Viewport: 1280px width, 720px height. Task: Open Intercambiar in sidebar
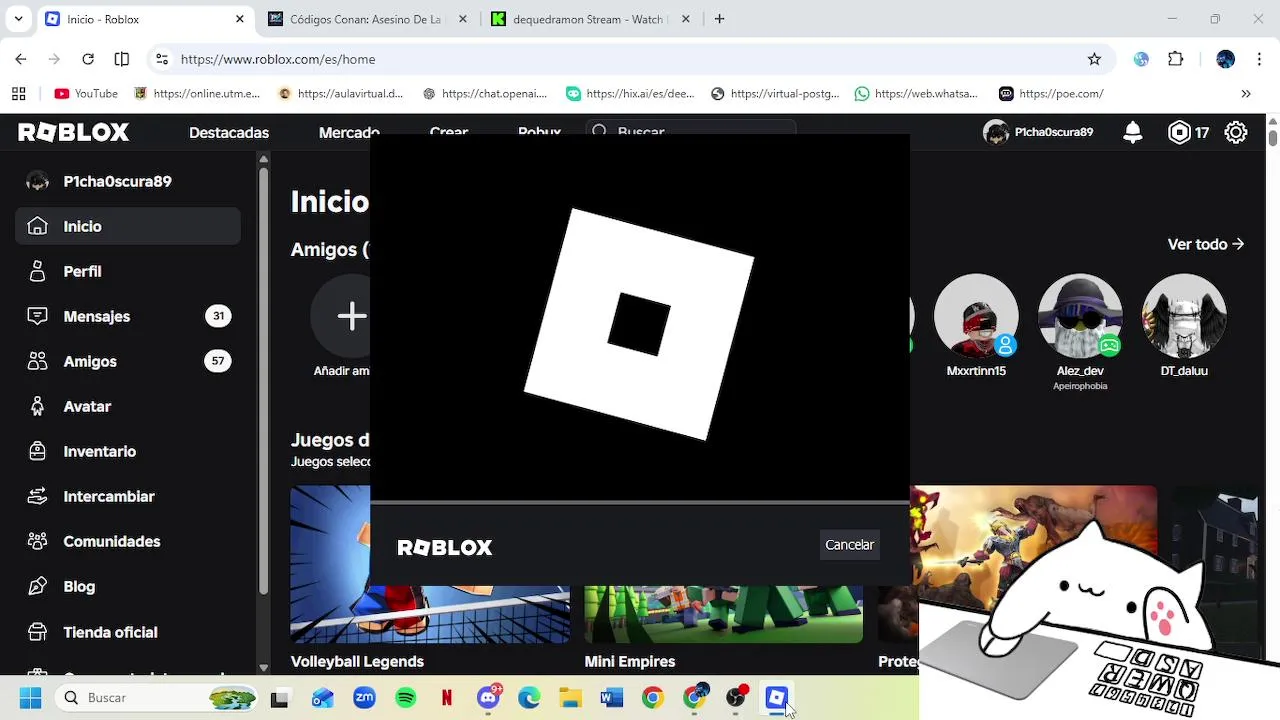[109, 496]
